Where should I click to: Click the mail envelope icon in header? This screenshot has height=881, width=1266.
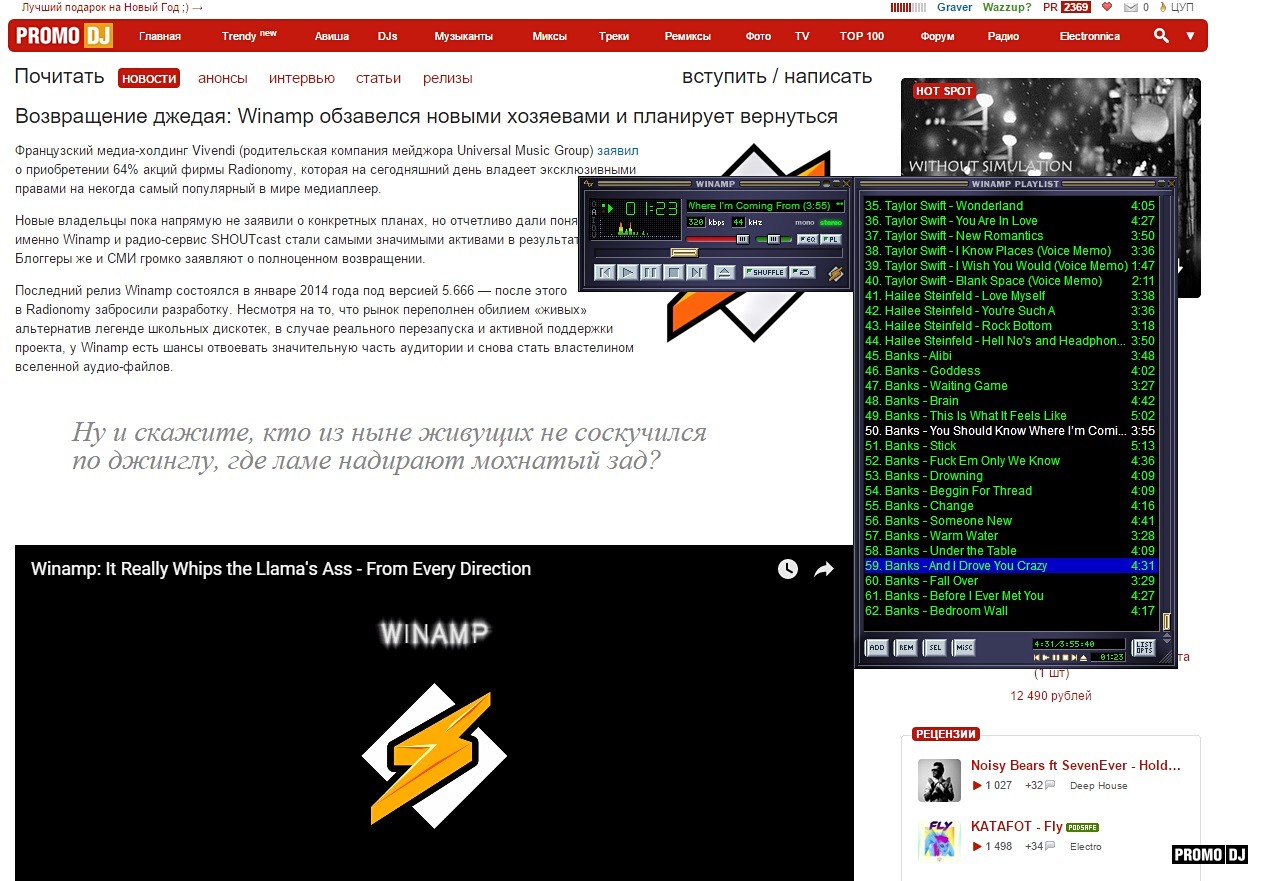click(1131, 7)
